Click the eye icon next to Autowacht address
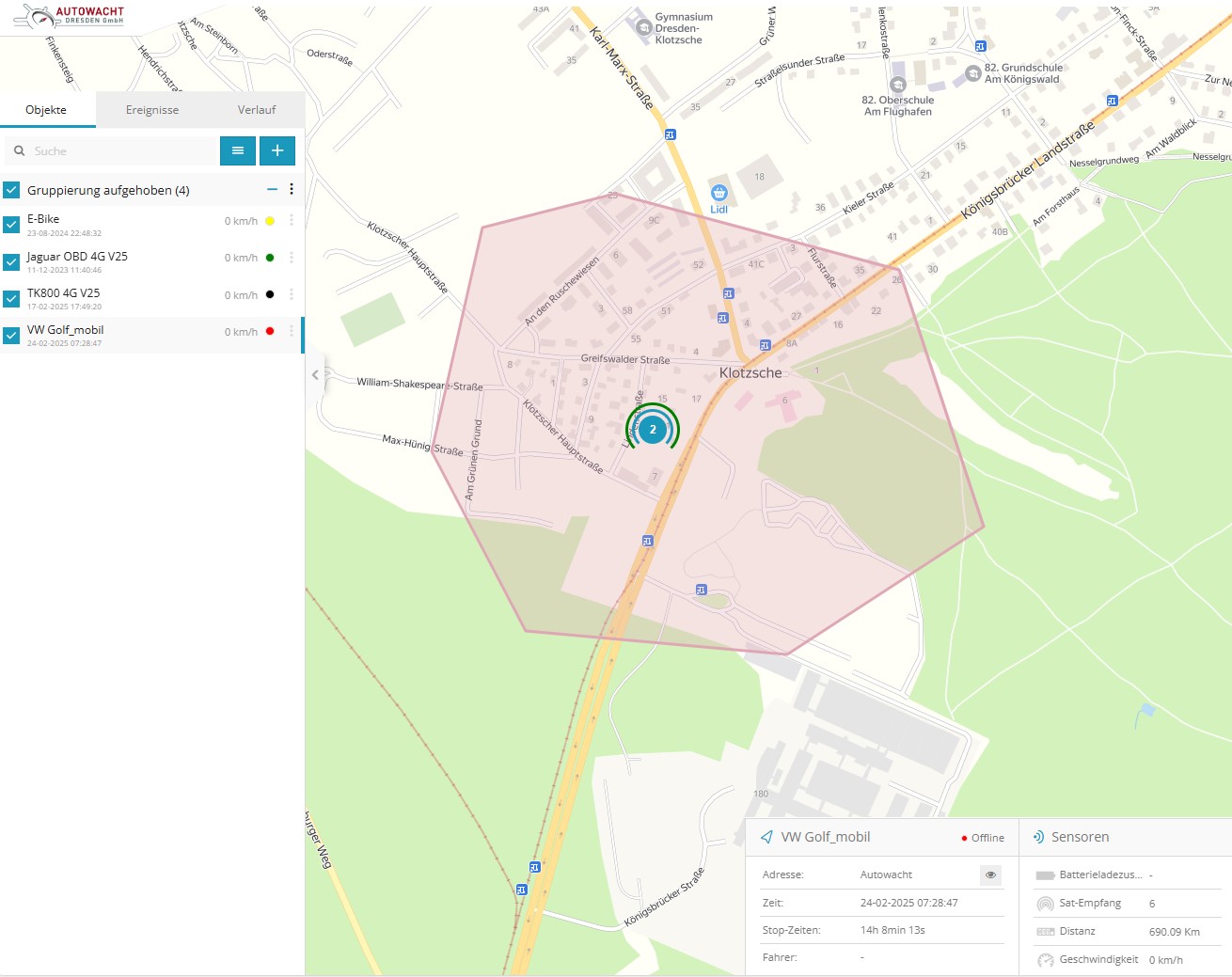1232x977 pixels. pyautogui.click(x=990, y=875)
